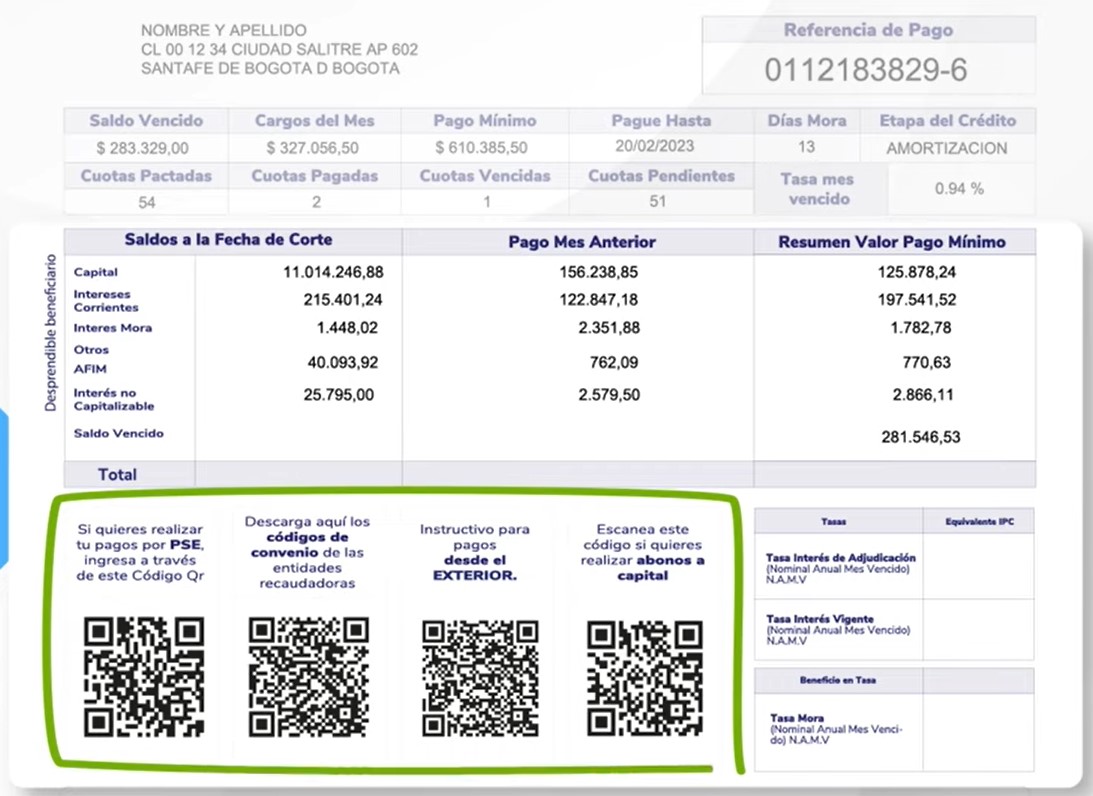The height and width of the screenshot is (796, 1093).
Task: Click previous month mora payment 2.351,88
Action: 609,328
